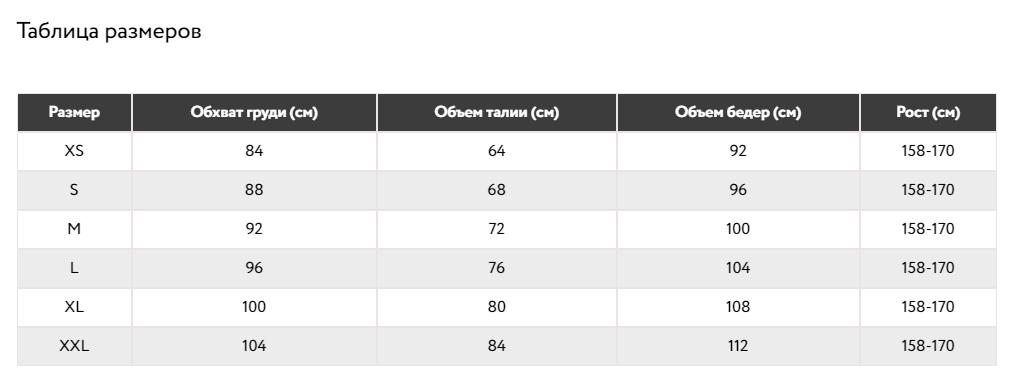
Task: Click height 158-170 in XS row
Action: coord(928,151)
